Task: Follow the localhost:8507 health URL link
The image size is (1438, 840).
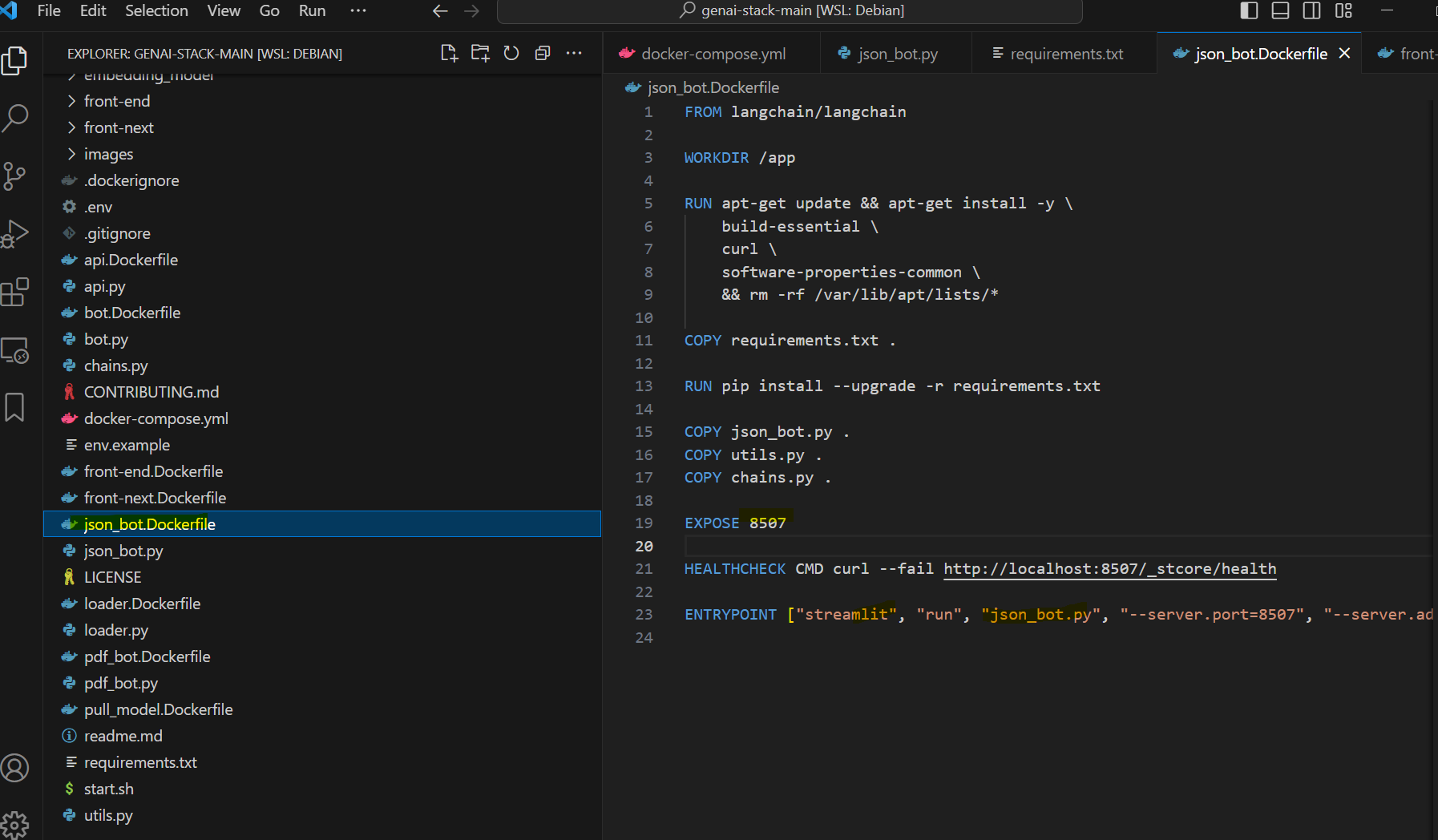Action: pyautogui.click(x=1109, y=568)
